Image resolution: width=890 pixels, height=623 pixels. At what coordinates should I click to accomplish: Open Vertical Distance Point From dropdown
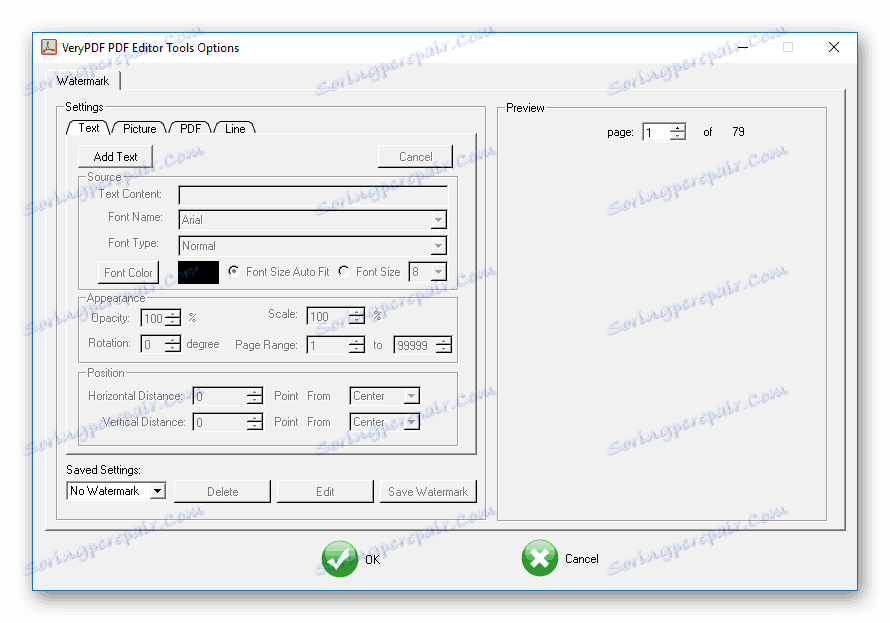coord(412,422)
